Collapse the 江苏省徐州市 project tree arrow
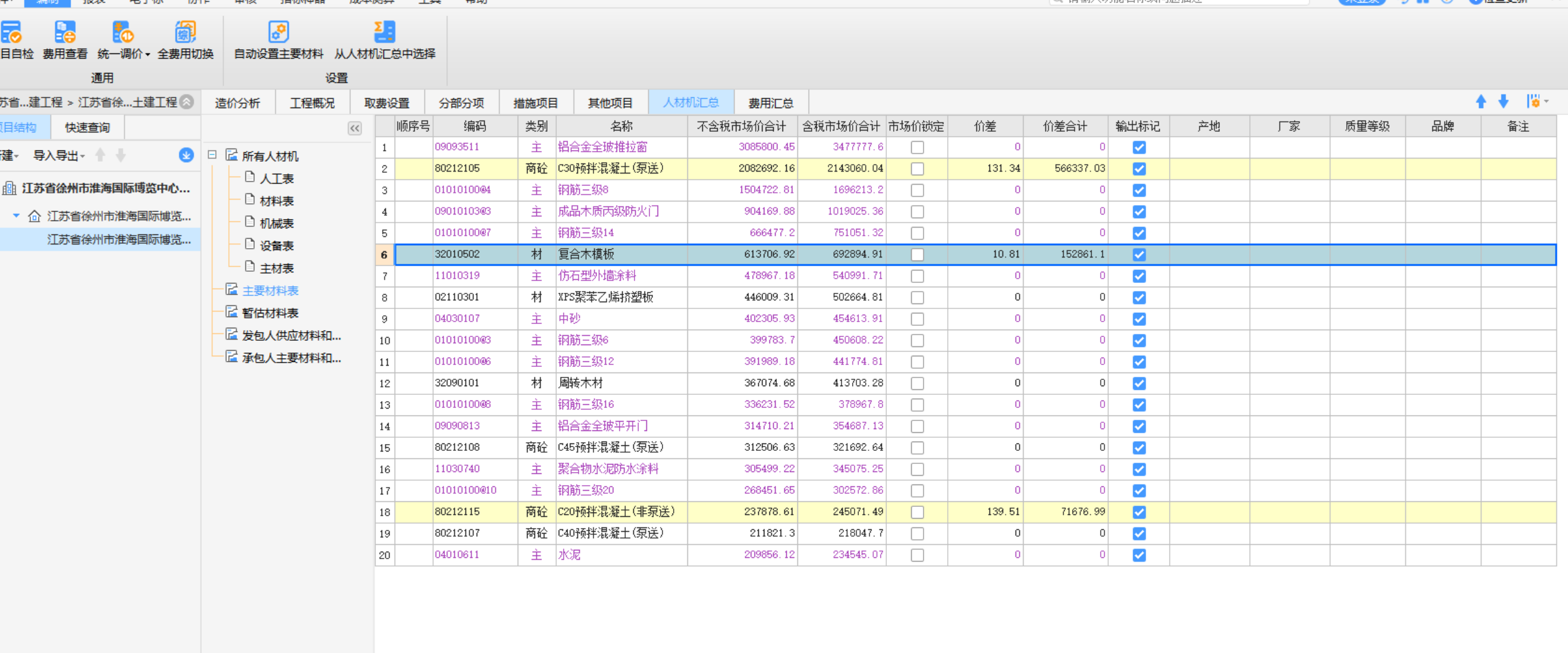 pyautogui.click(x=16, y=216)
